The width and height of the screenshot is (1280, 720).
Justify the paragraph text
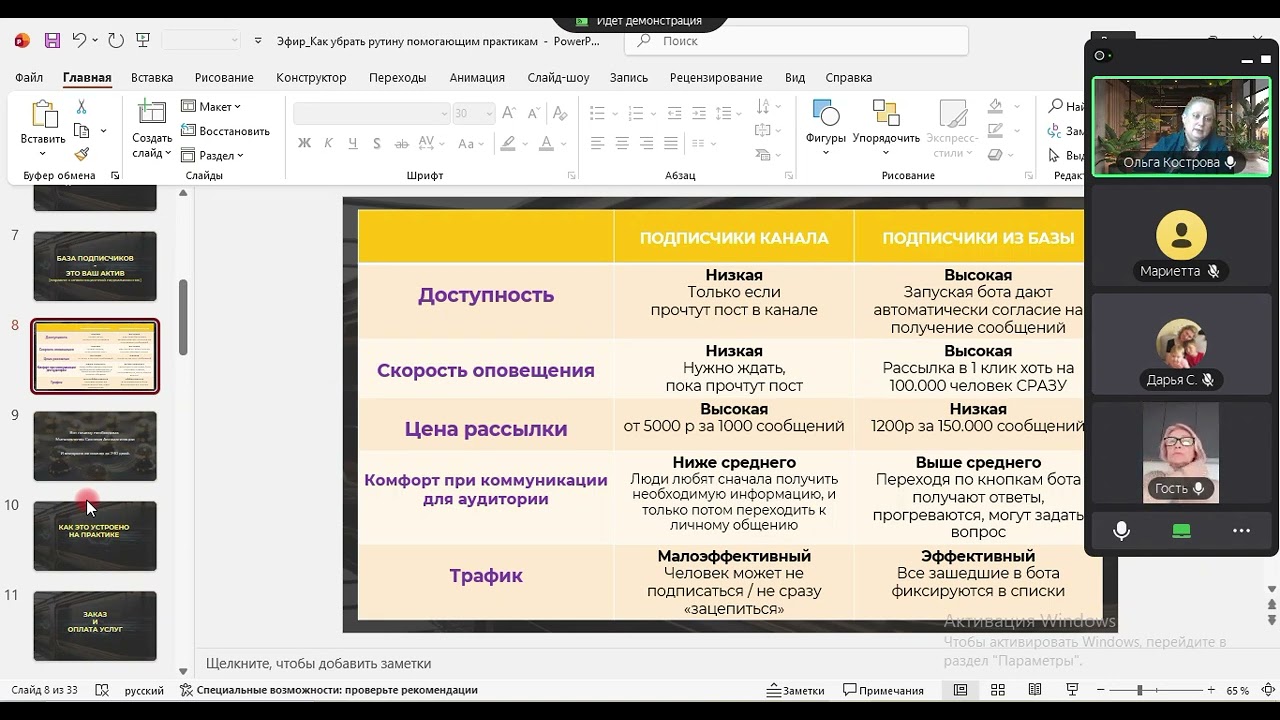click(x=671, y=143)
